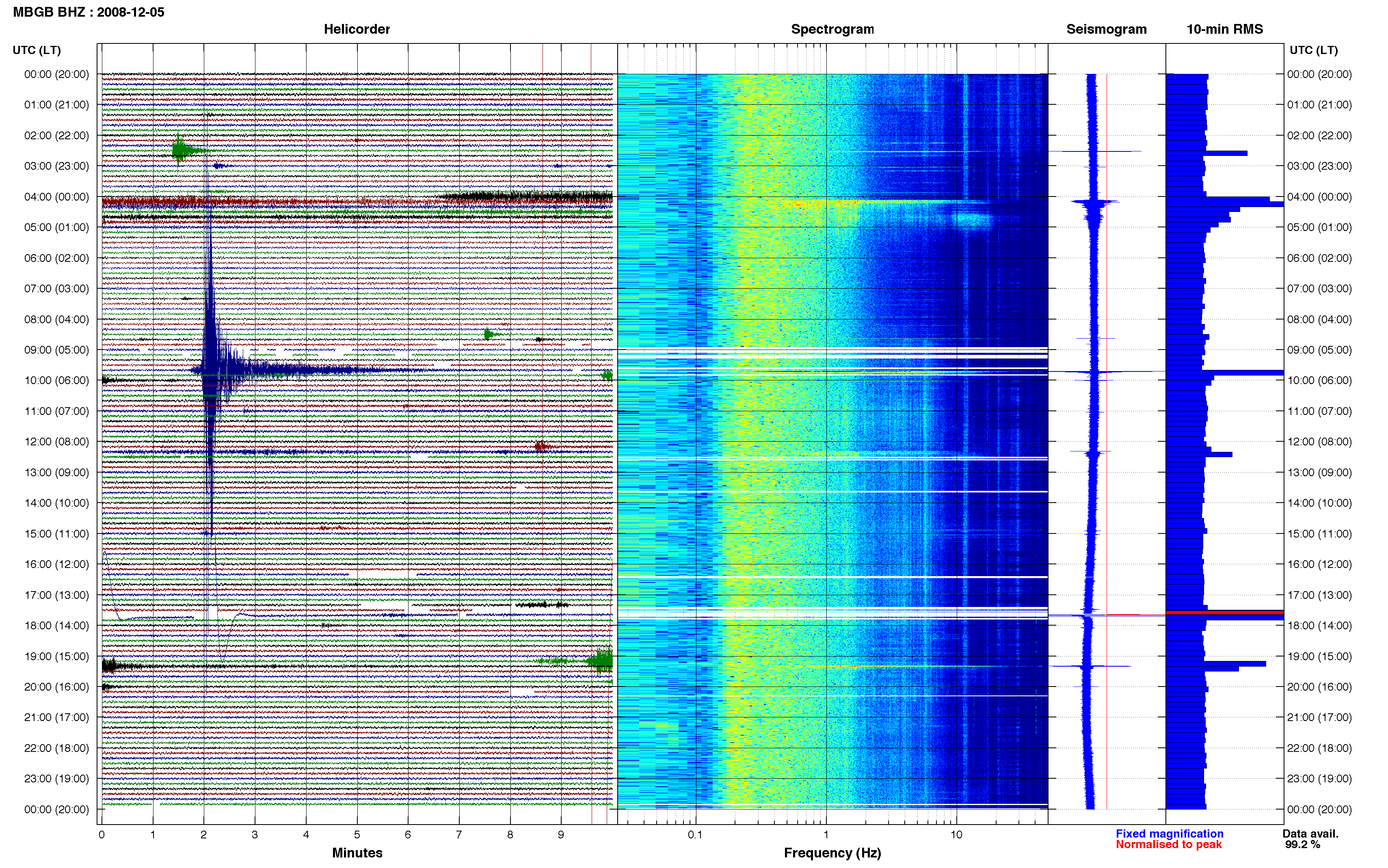Click the red RMS bar near 17:30
Screen dimensions: 1388x868
pyautogui.click(x=1224, y=613)
